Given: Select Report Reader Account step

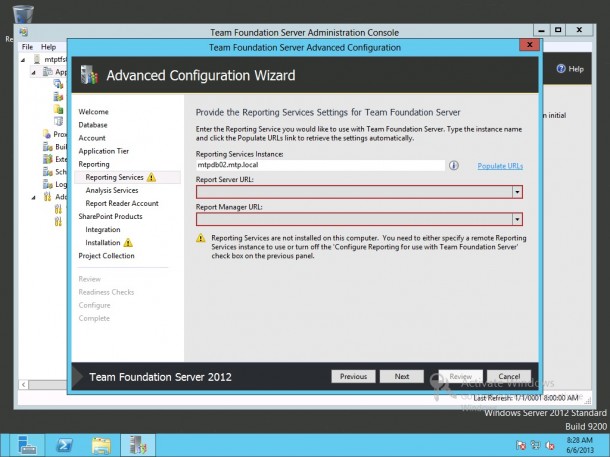Looking at the screenshot, I should click(x=122, y=203).
